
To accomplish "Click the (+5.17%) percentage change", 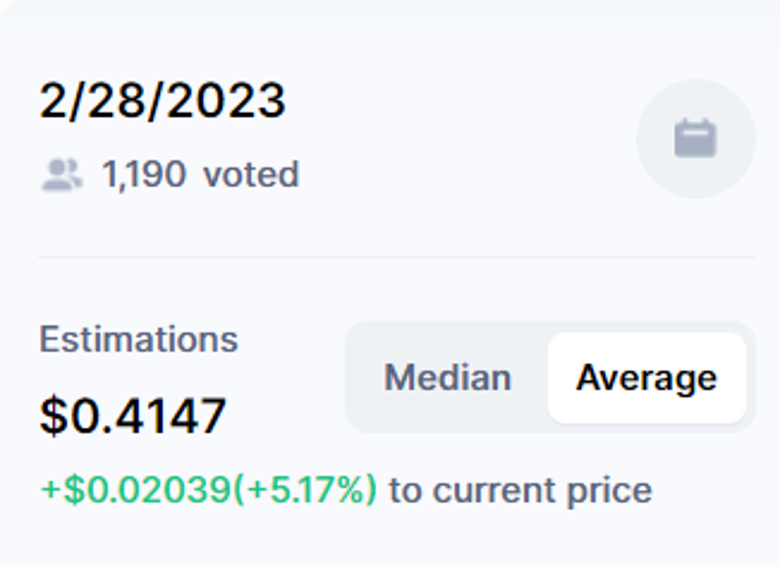I will coord(305,490).
